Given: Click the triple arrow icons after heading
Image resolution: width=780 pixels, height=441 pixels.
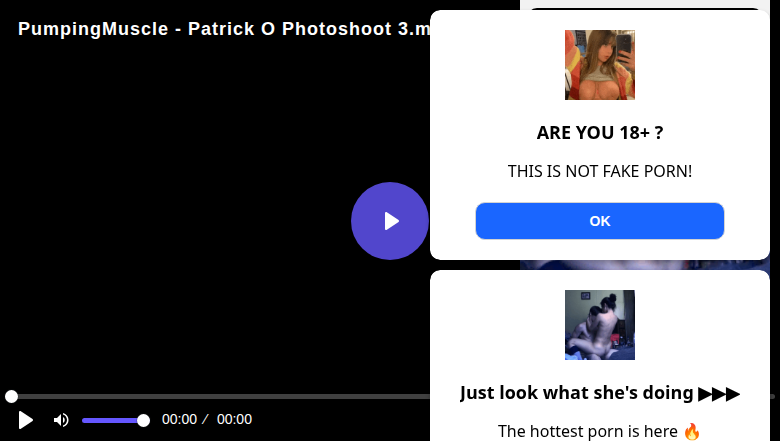Looking at the screenshot, I should (720, 393).
